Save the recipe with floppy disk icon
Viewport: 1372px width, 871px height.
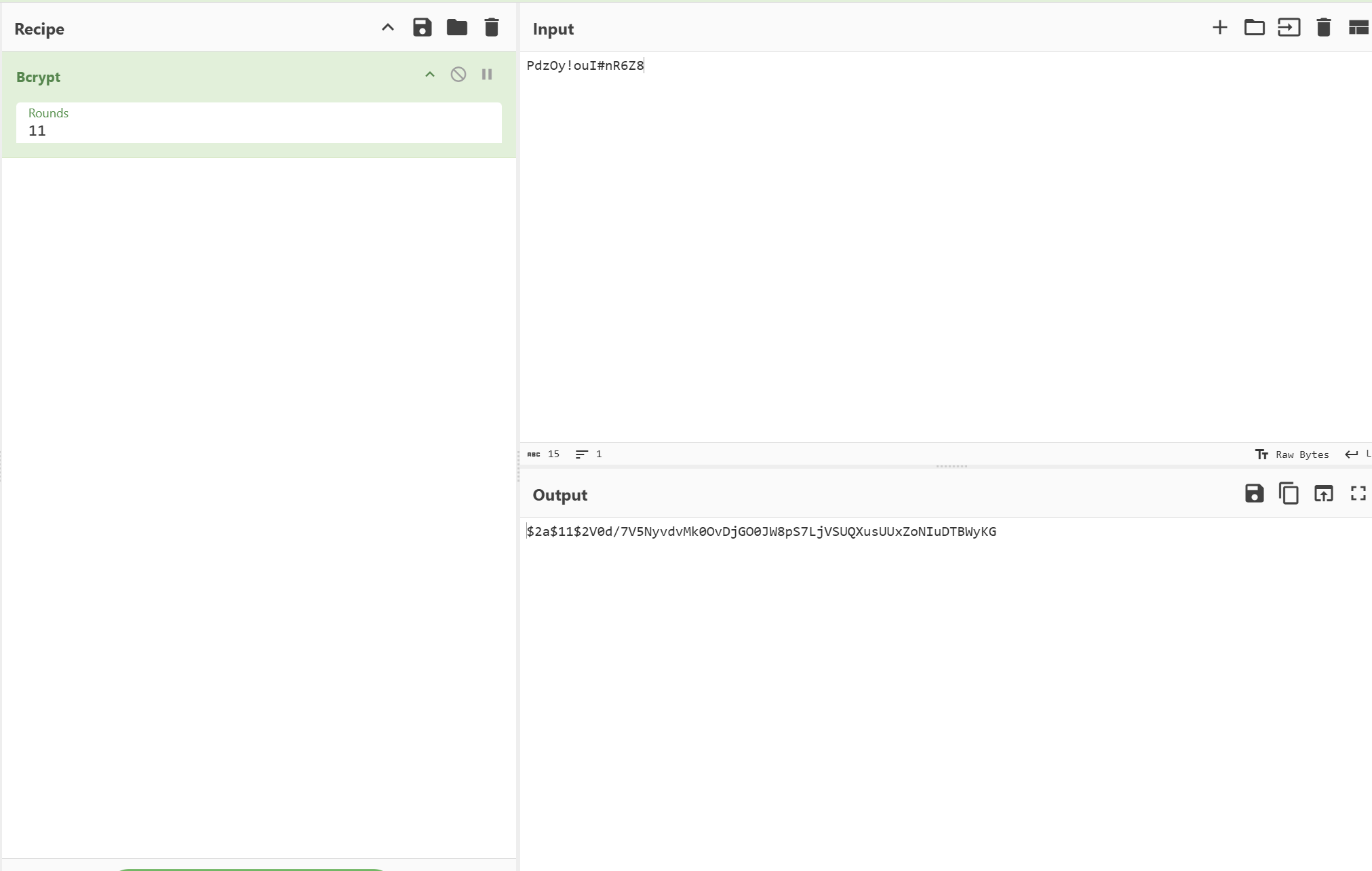pyautogui.click(x=422, y=28)
